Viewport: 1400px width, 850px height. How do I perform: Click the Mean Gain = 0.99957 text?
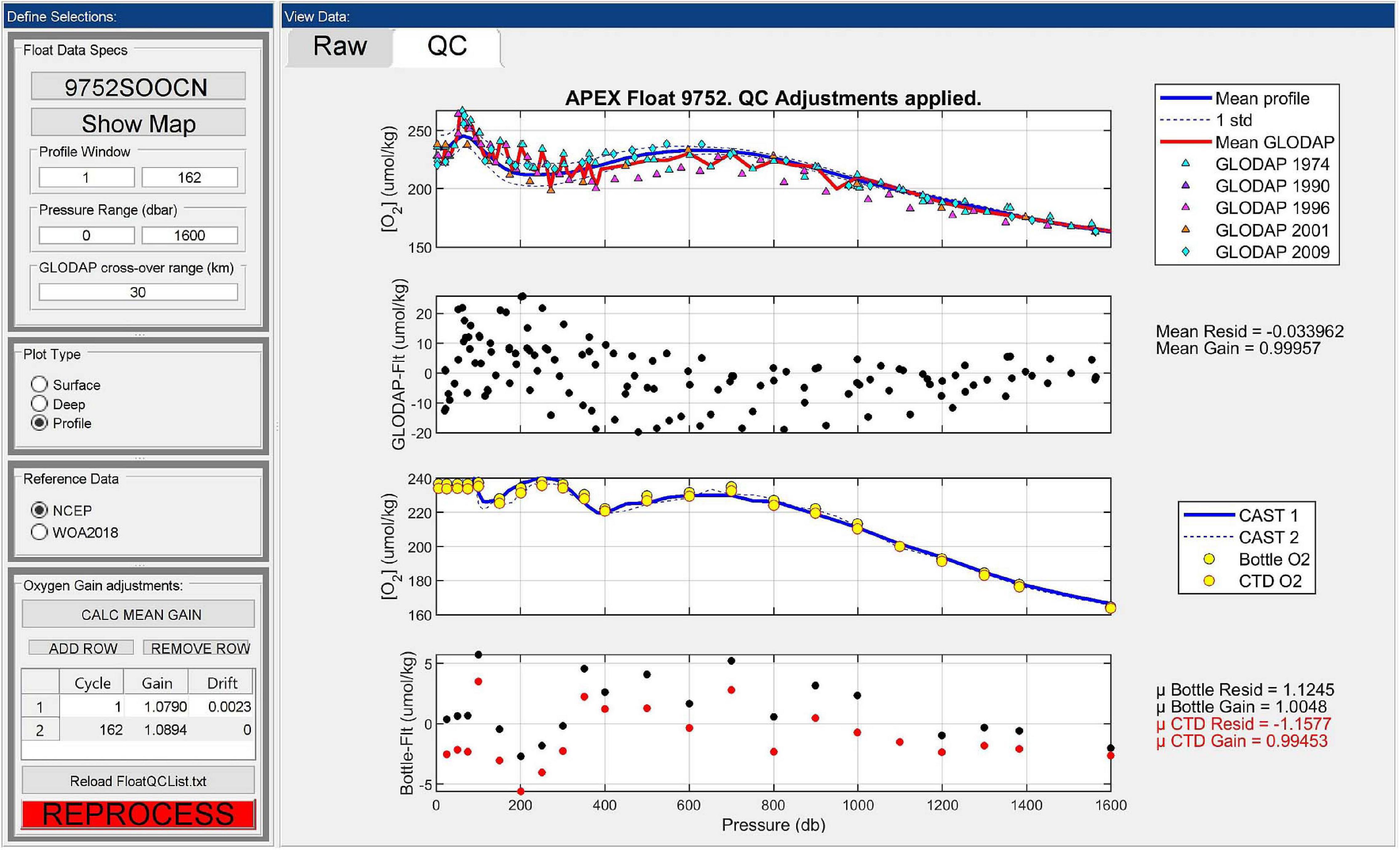click(x=1238, y=348)
